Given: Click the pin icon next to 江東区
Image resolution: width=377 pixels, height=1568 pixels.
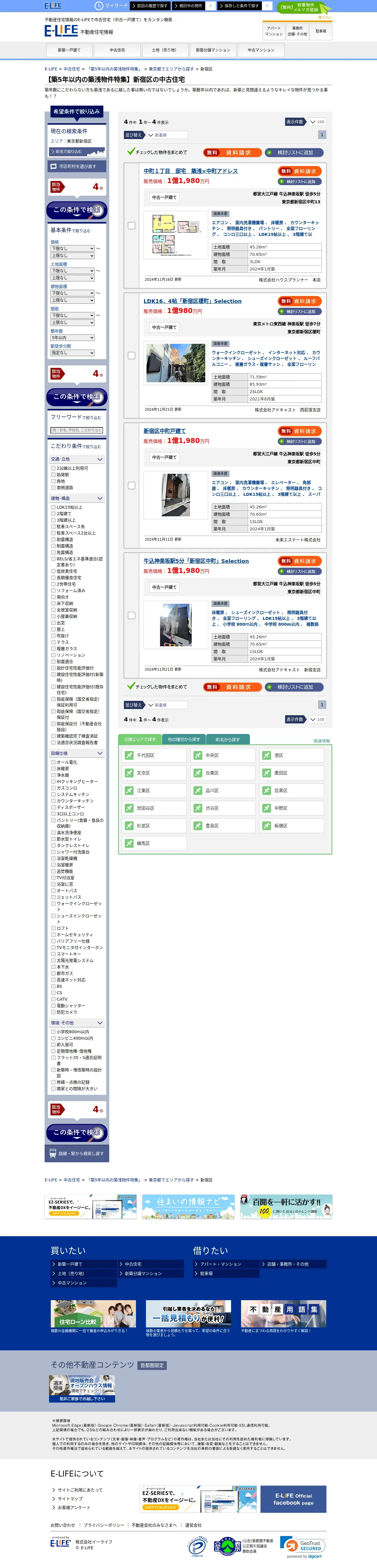Looking at the screenshot, I should 129,791.
